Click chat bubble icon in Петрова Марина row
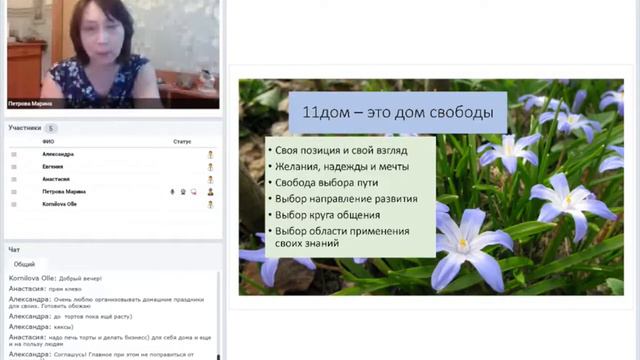This screenshot has height=360, width=640. tap(193, 192)
